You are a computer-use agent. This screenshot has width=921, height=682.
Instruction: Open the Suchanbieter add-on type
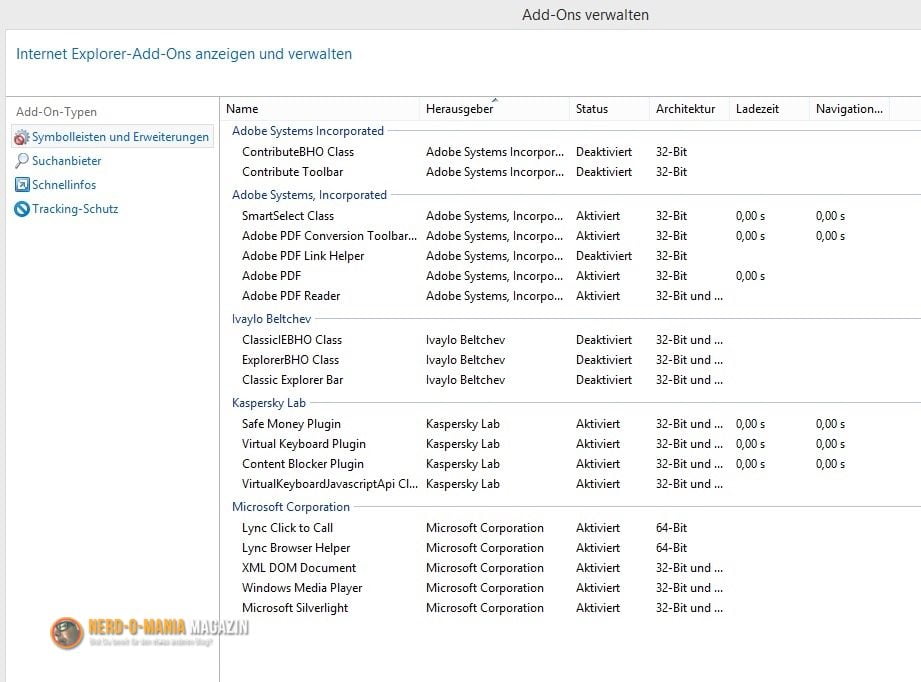tap(66, 160)
